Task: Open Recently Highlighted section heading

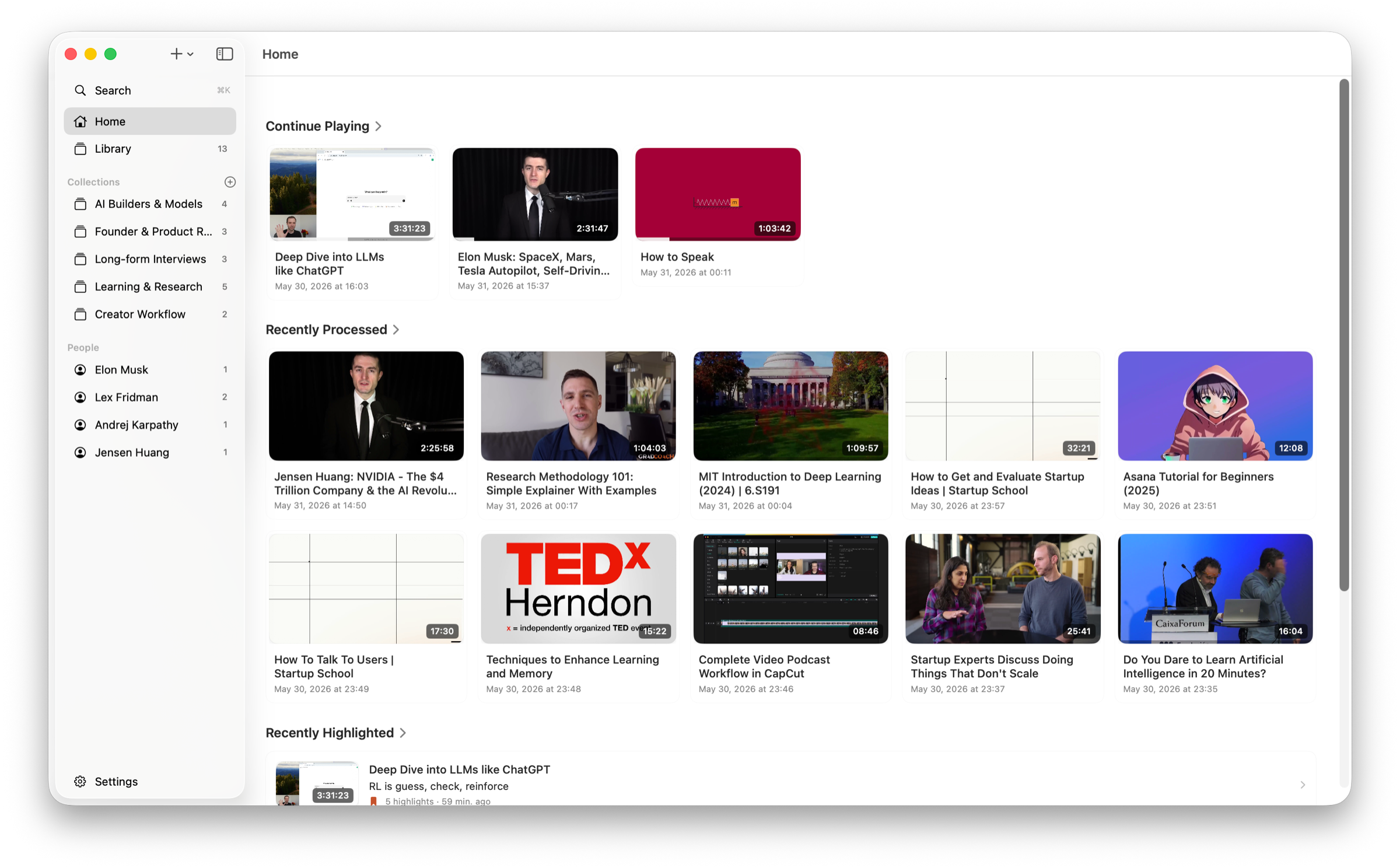Action: [x=330, y=733]
